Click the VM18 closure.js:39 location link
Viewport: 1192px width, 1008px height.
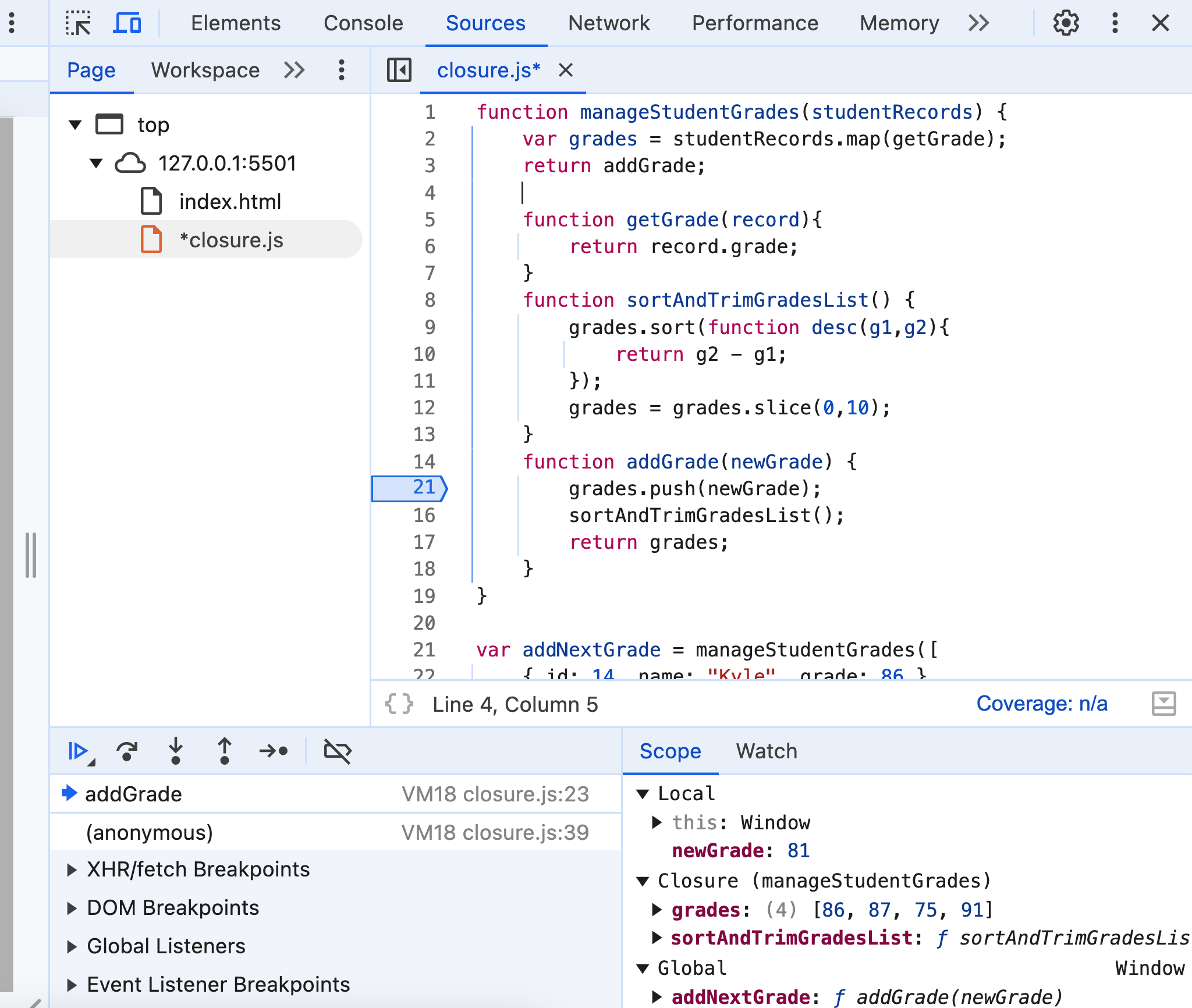[x=495, y=833]
